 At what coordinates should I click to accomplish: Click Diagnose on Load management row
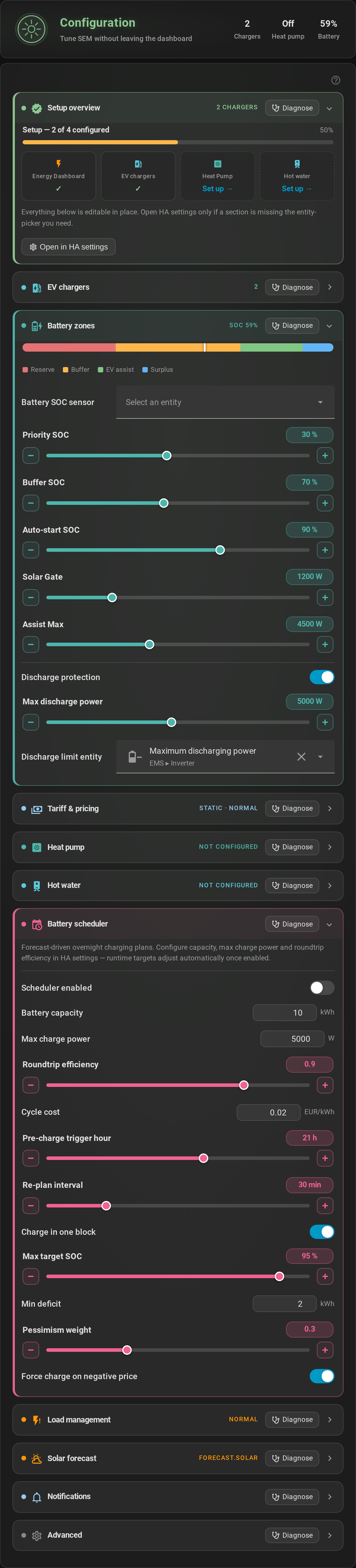[x=292, y=1420]
